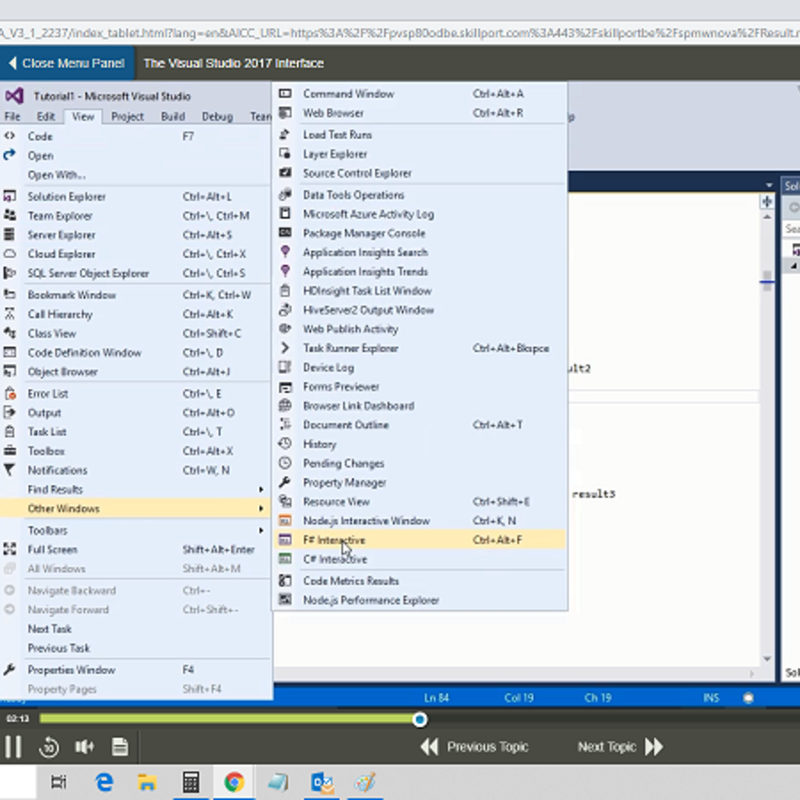This screenshot has height=800, width=800.
Task: Open the Debug menu
Action: 217,116
